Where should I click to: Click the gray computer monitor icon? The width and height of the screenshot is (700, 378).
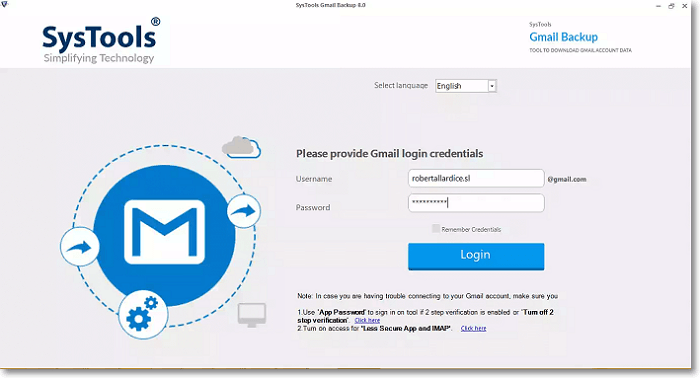coord(252,315)
